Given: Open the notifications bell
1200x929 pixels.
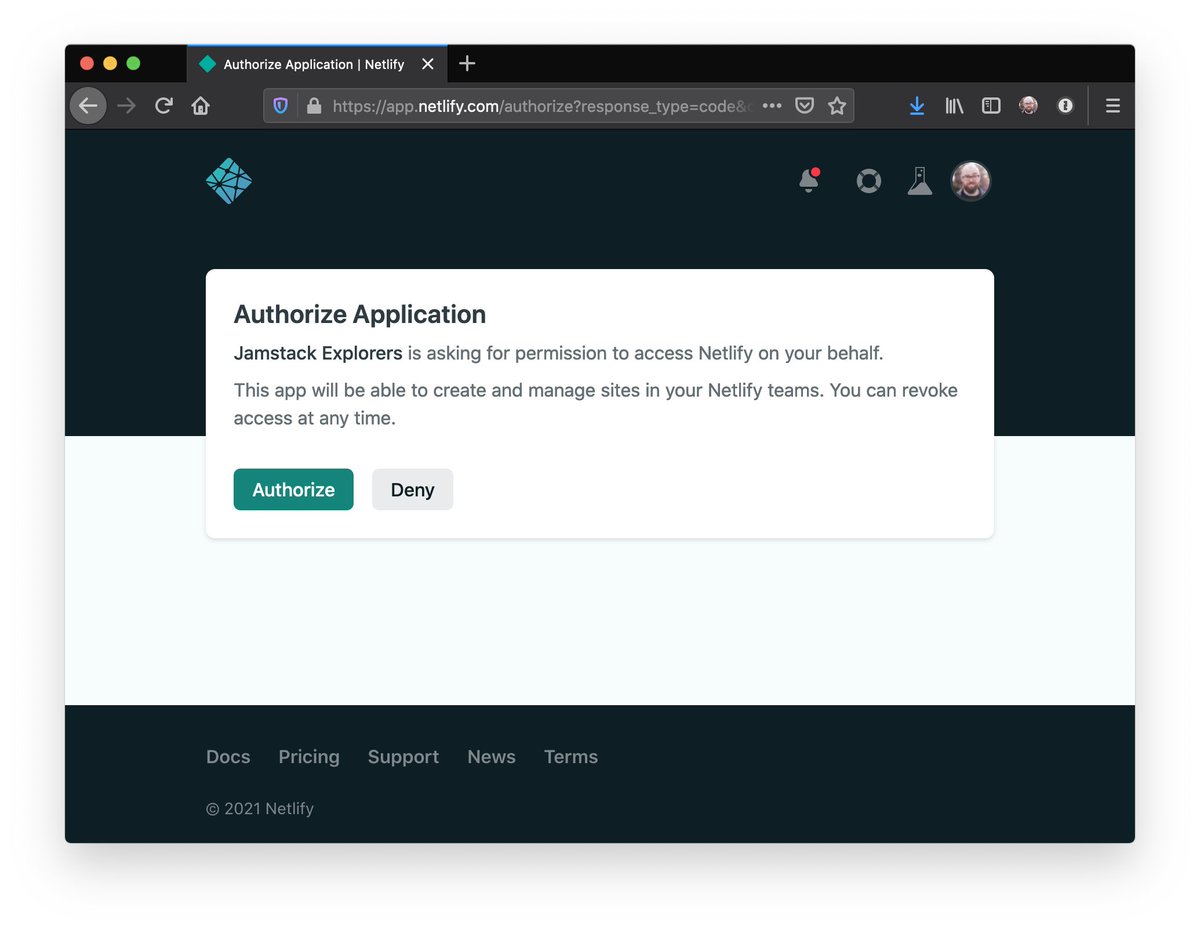Looking at the screenshot, I should tap(809, 180).
